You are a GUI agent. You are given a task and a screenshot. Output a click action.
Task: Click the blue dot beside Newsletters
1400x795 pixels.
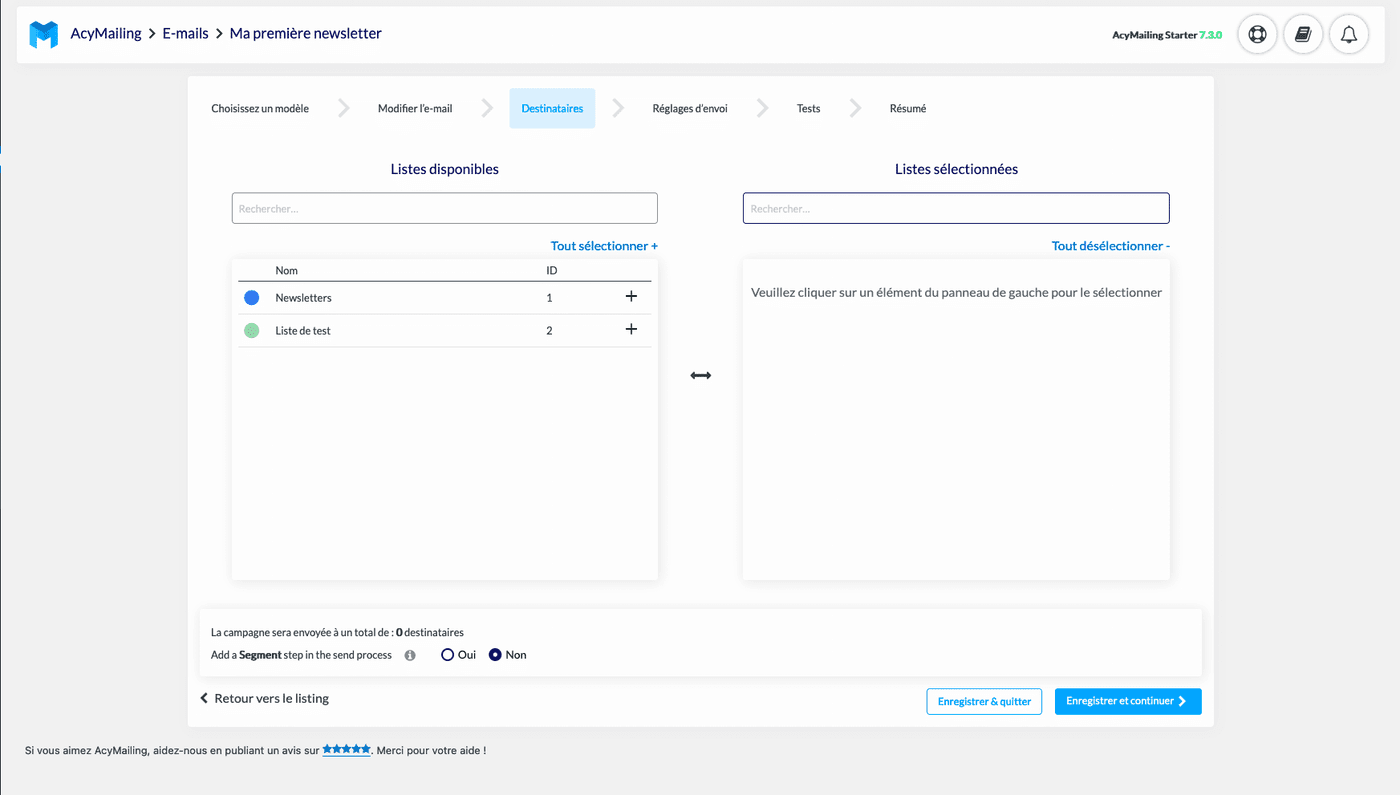pyautogui.click(x=251, y=296)
